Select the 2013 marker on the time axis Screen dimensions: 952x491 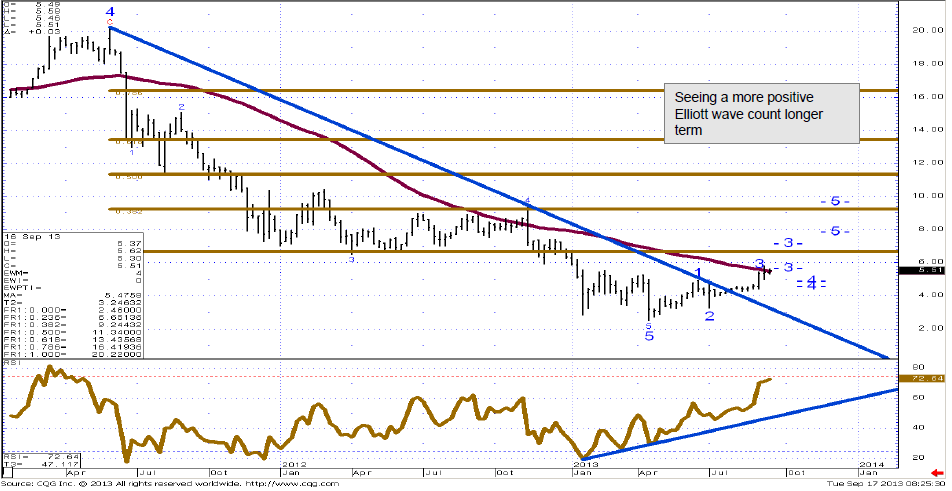point(584,465)
